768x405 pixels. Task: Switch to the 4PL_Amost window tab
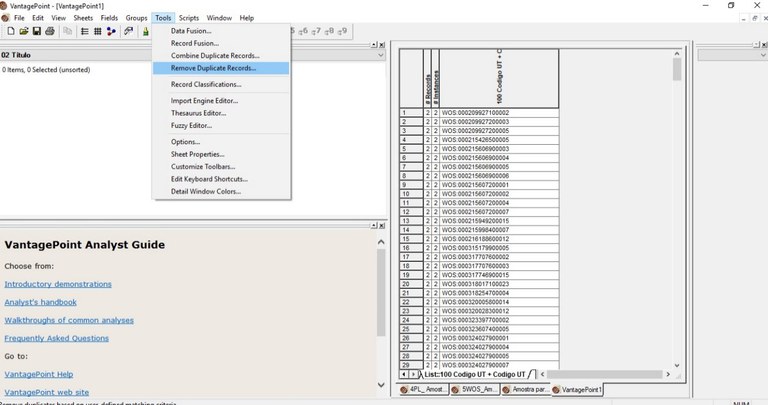(x=423, y=390)
